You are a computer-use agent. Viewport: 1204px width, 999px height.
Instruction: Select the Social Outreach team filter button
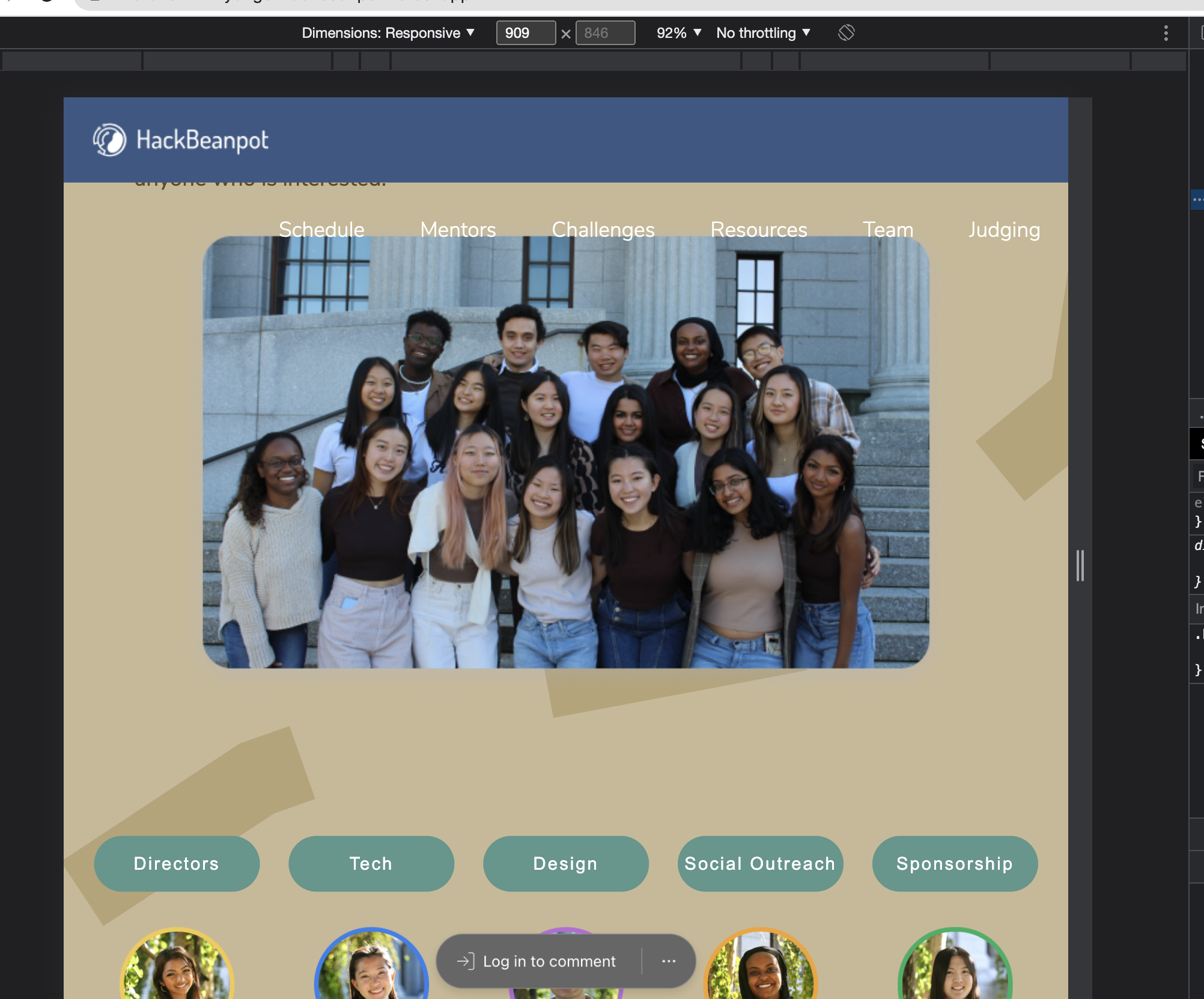tap(761, 863)
